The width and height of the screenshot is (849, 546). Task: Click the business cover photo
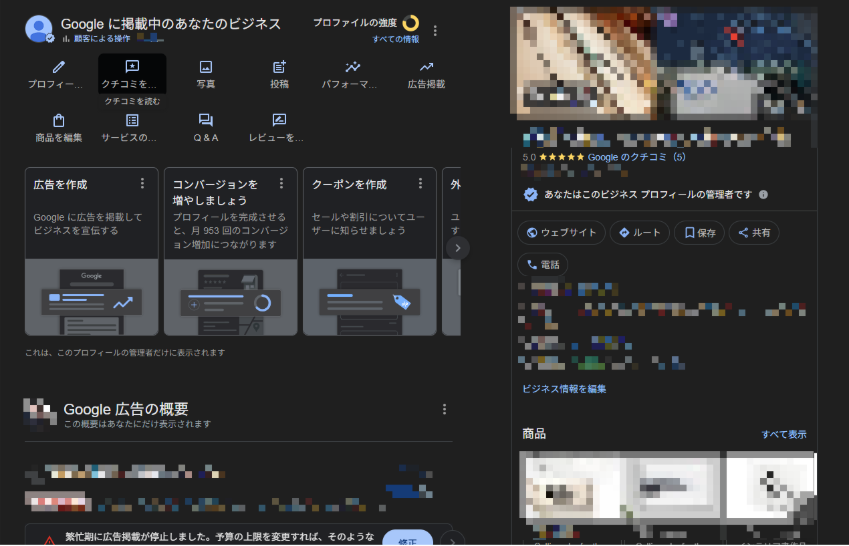tap(663, 63)
